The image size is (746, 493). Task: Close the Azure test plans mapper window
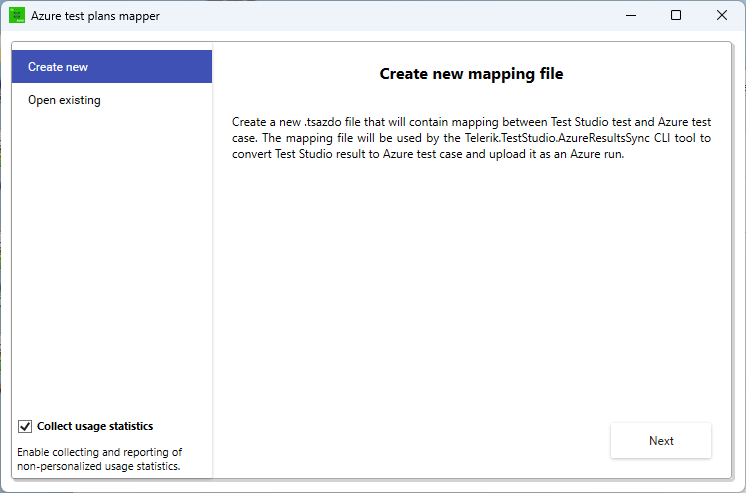721,15
